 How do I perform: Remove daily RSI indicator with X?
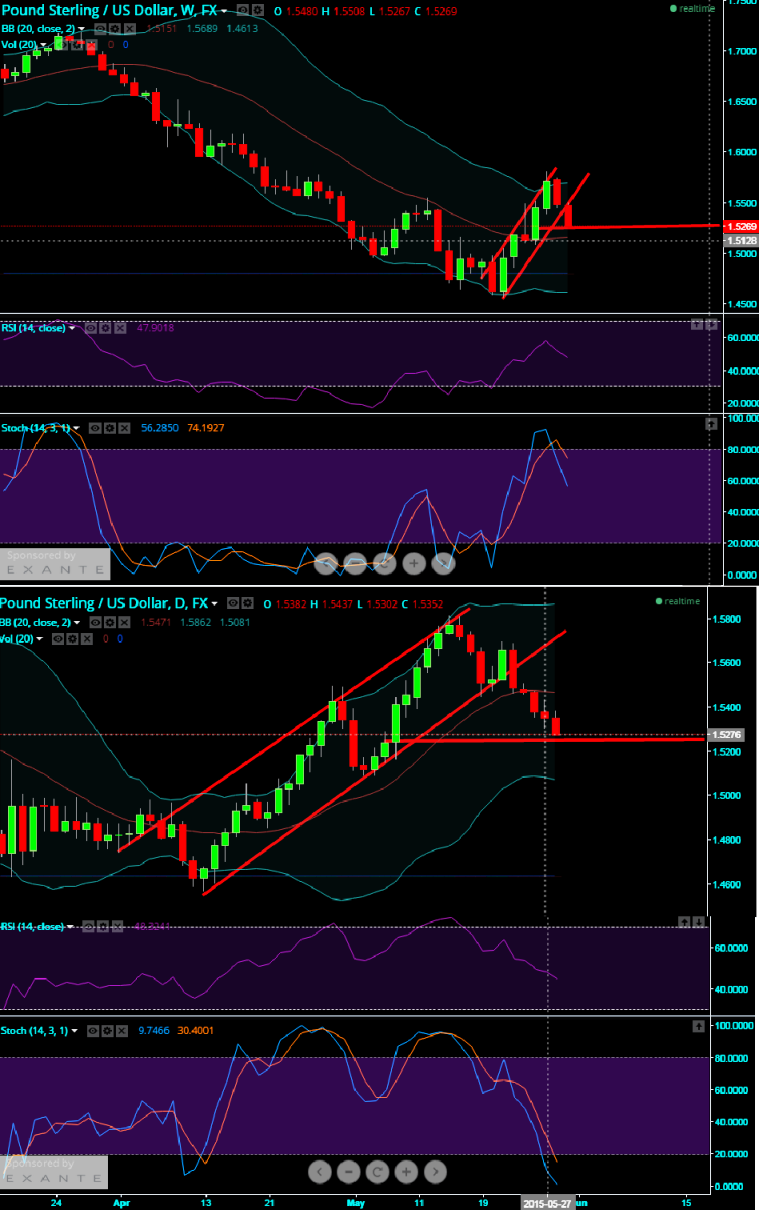point(116,926)
